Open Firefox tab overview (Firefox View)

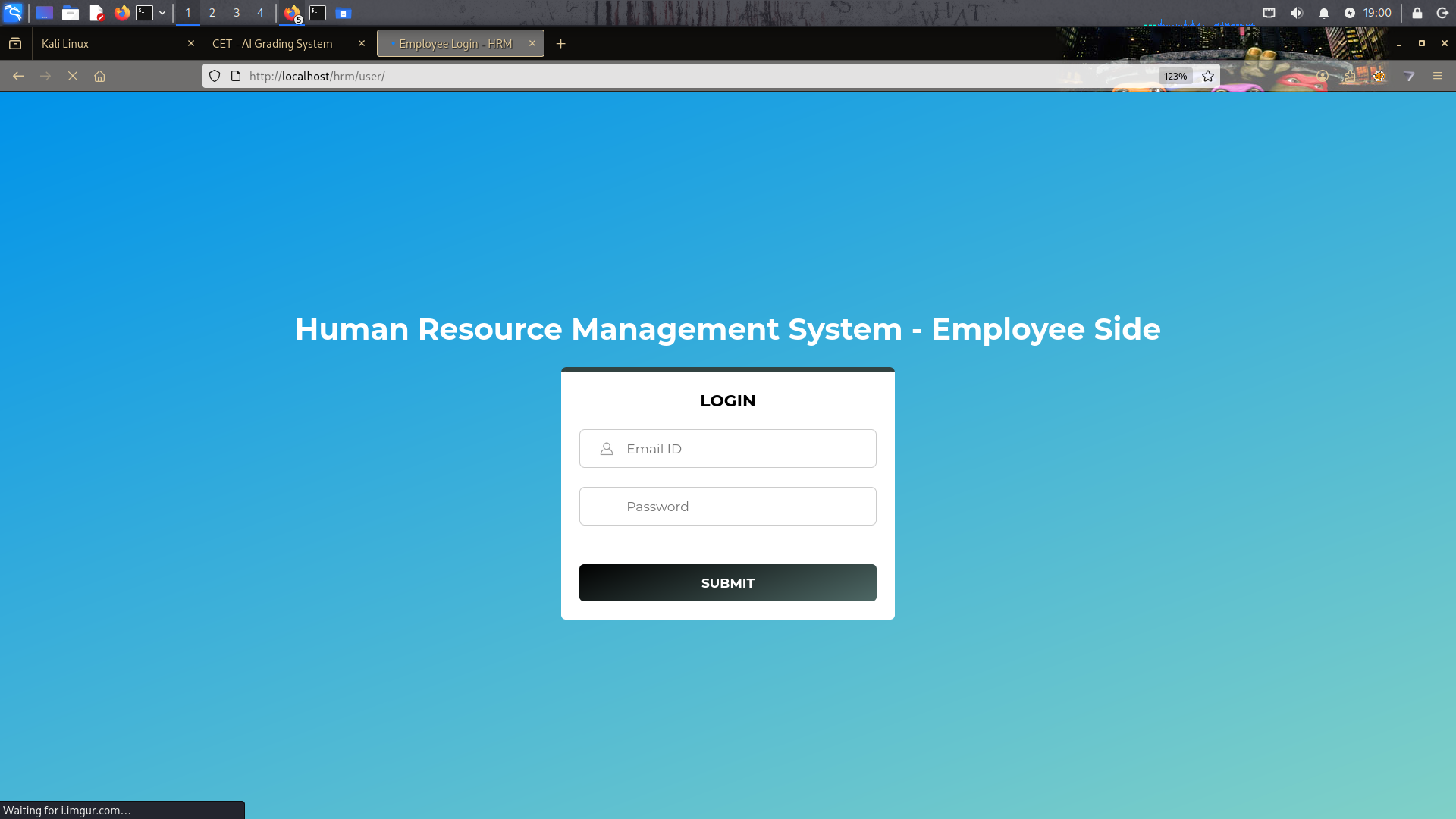(15, 44)
